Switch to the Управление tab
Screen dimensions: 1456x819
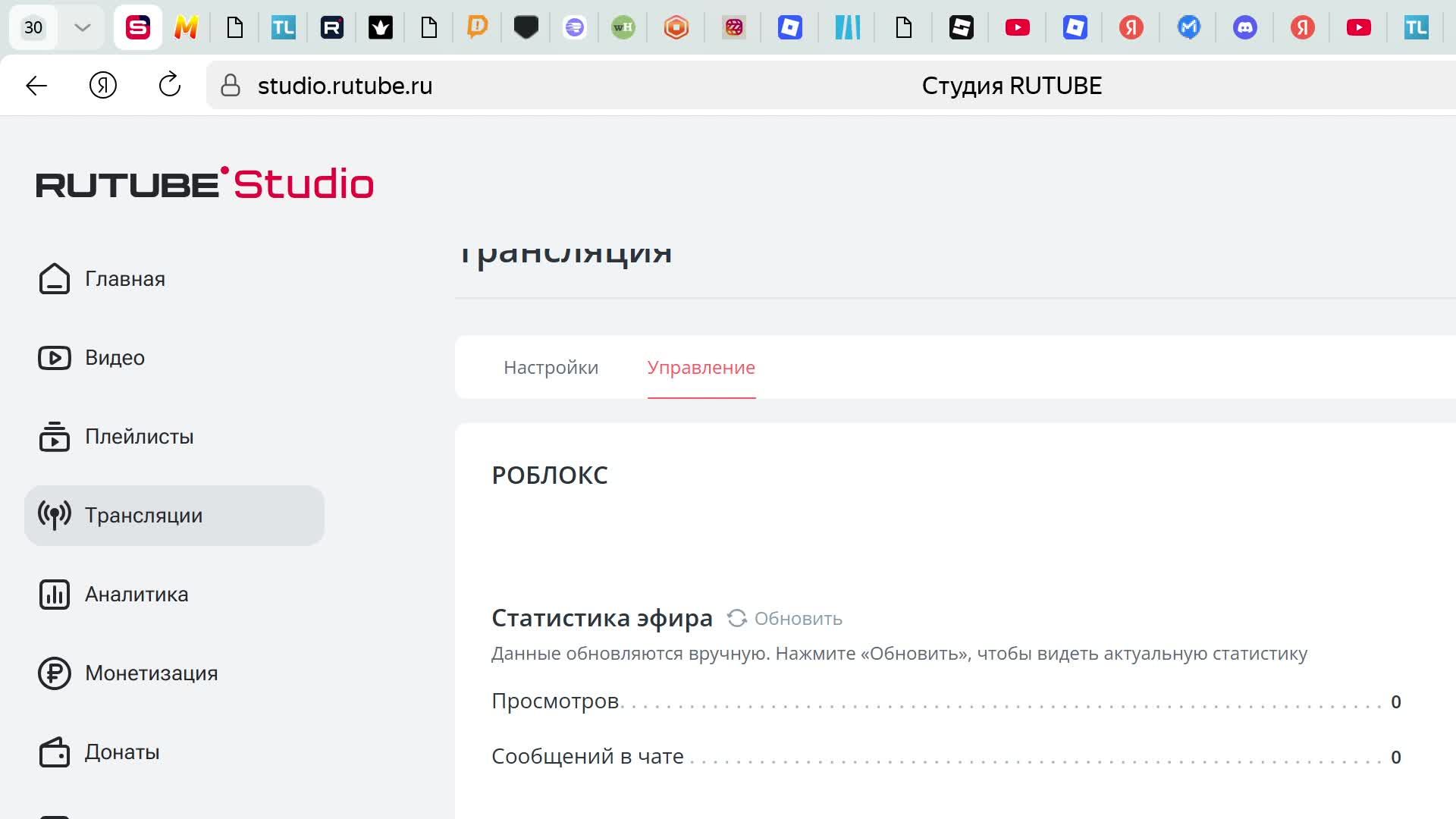[x=700, y=367]
